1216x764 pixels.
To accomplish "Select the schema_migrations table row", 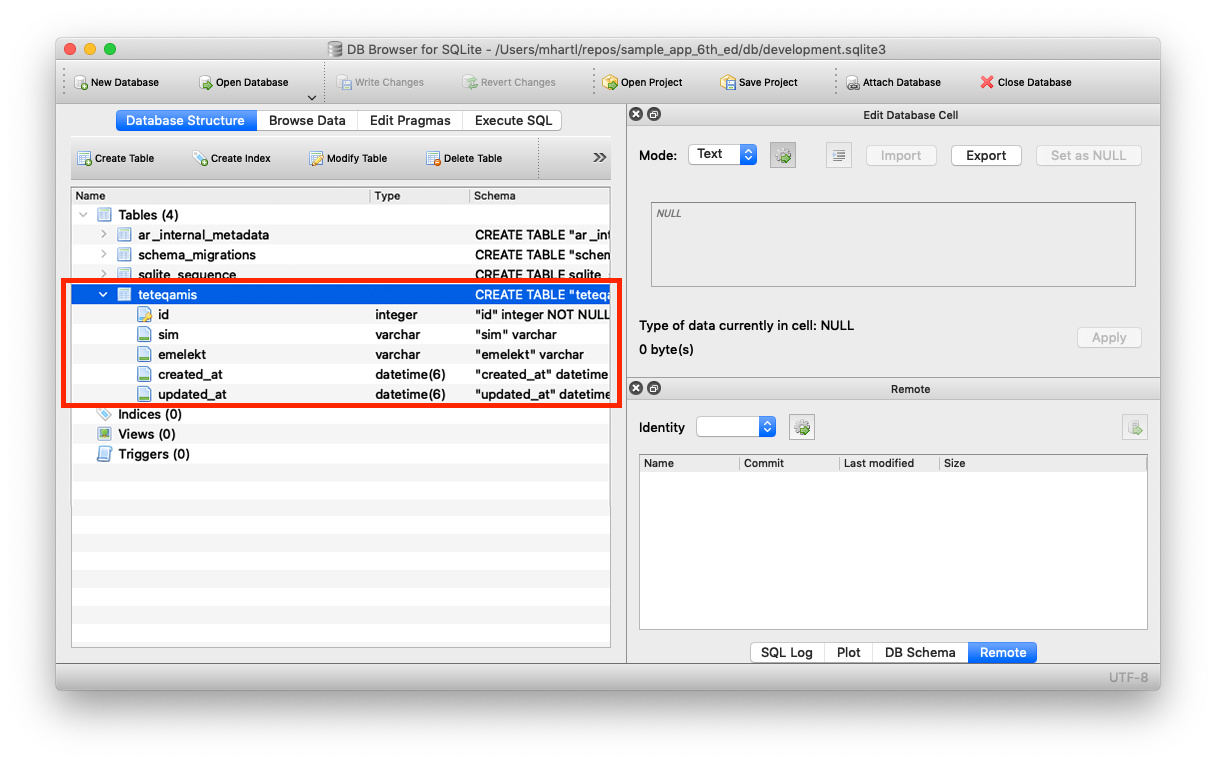I will click(341, 255).
